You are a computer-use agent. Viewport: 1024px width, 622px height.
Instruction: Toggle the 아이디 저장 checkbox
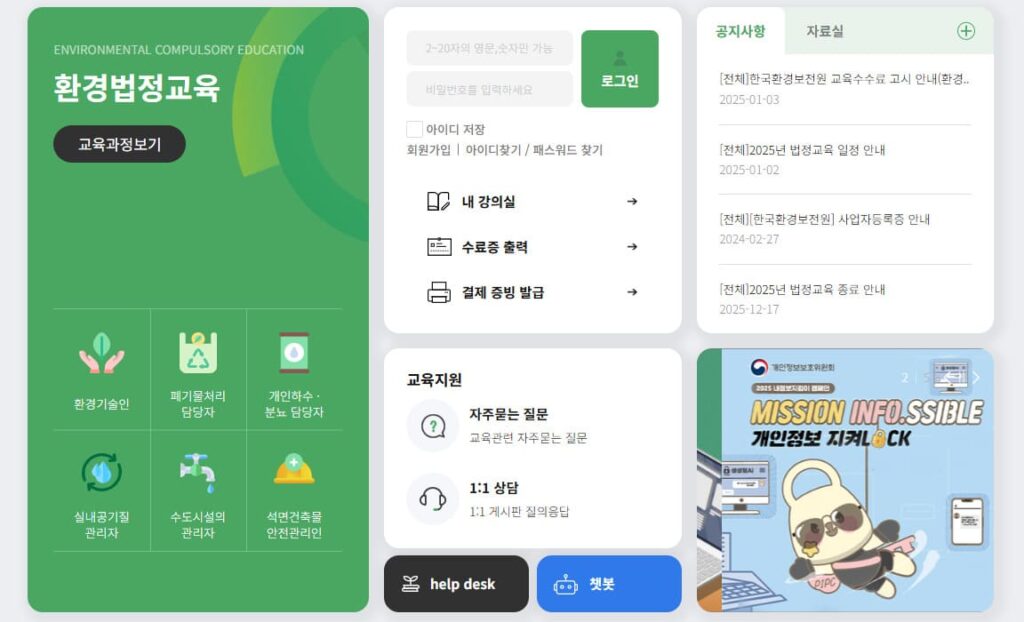(414, 129)
